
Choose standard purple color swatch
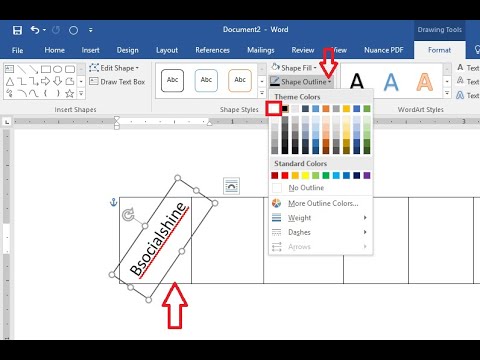coord(367,176)
